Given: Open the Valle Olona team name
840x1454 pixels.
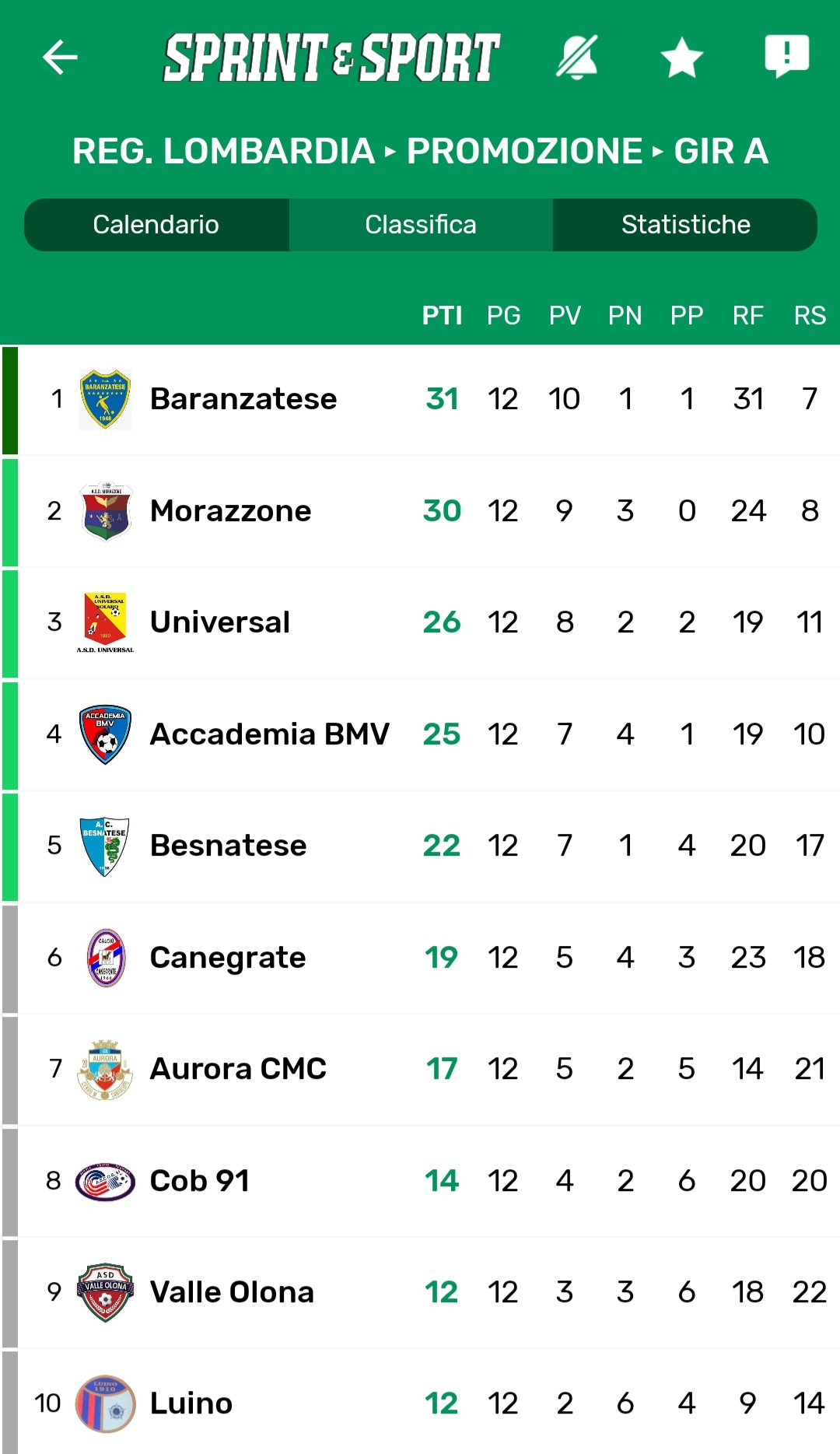Looking at the screenshot, I should pos(232,1292).
